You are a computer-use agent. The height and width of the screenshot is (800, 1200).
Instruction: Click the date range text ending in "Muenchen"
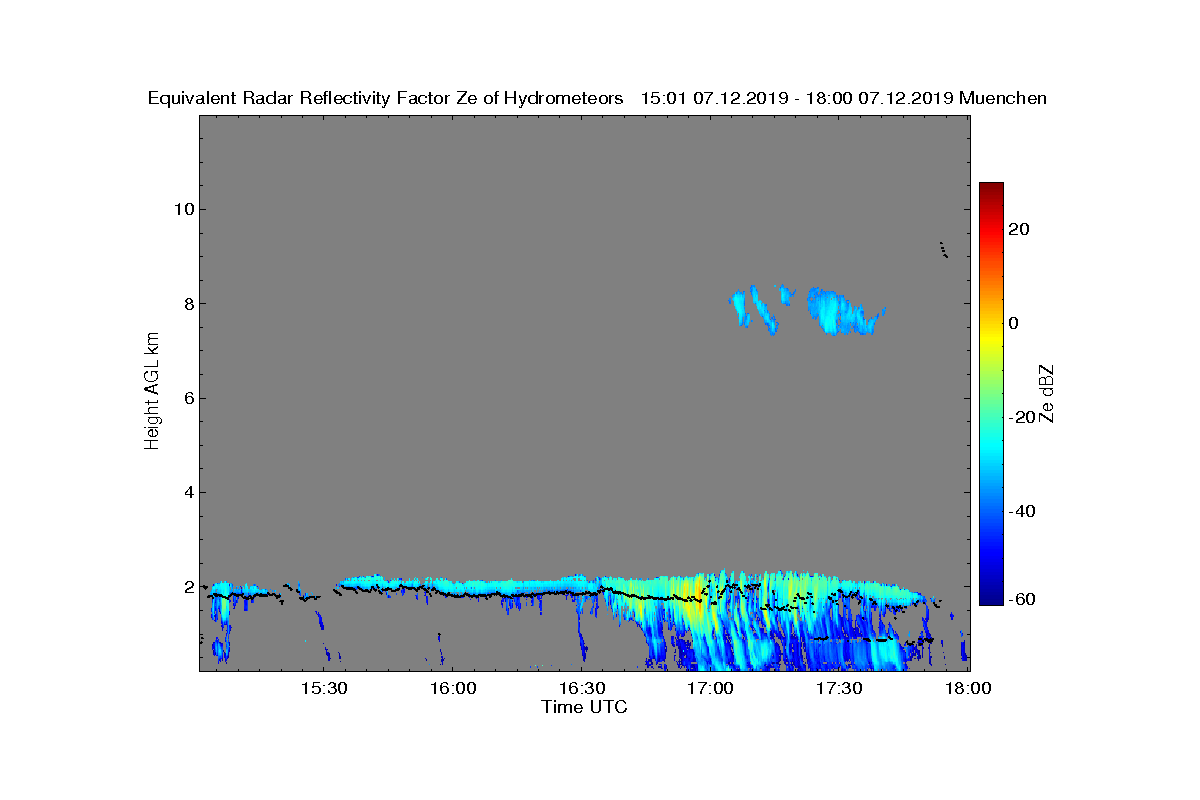843,98
